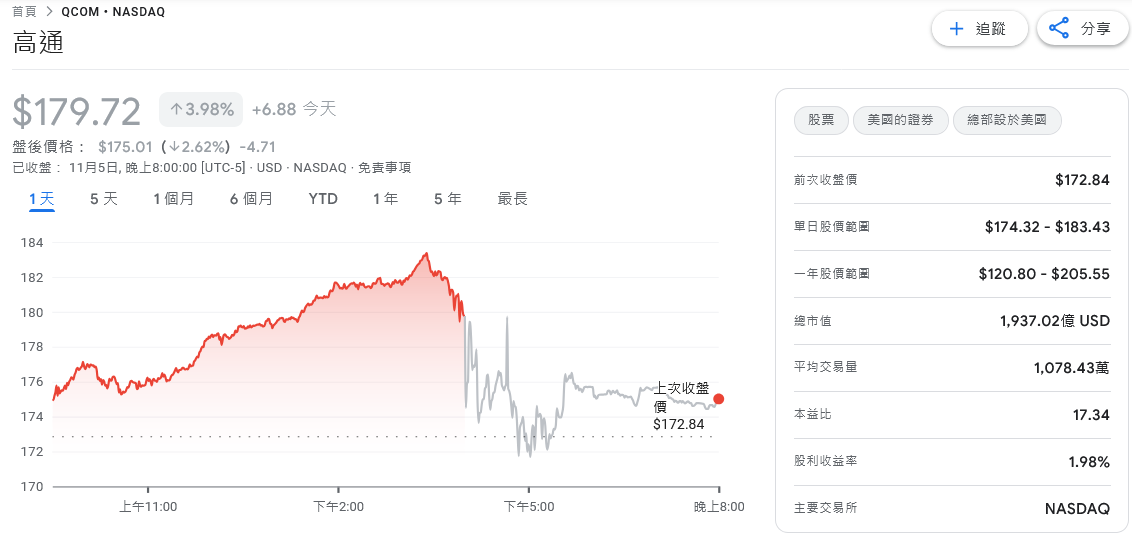Switch to the 5 天 range tab
Screen dimensions: 1132x535
pyautogui.click(x=104, y=199)
